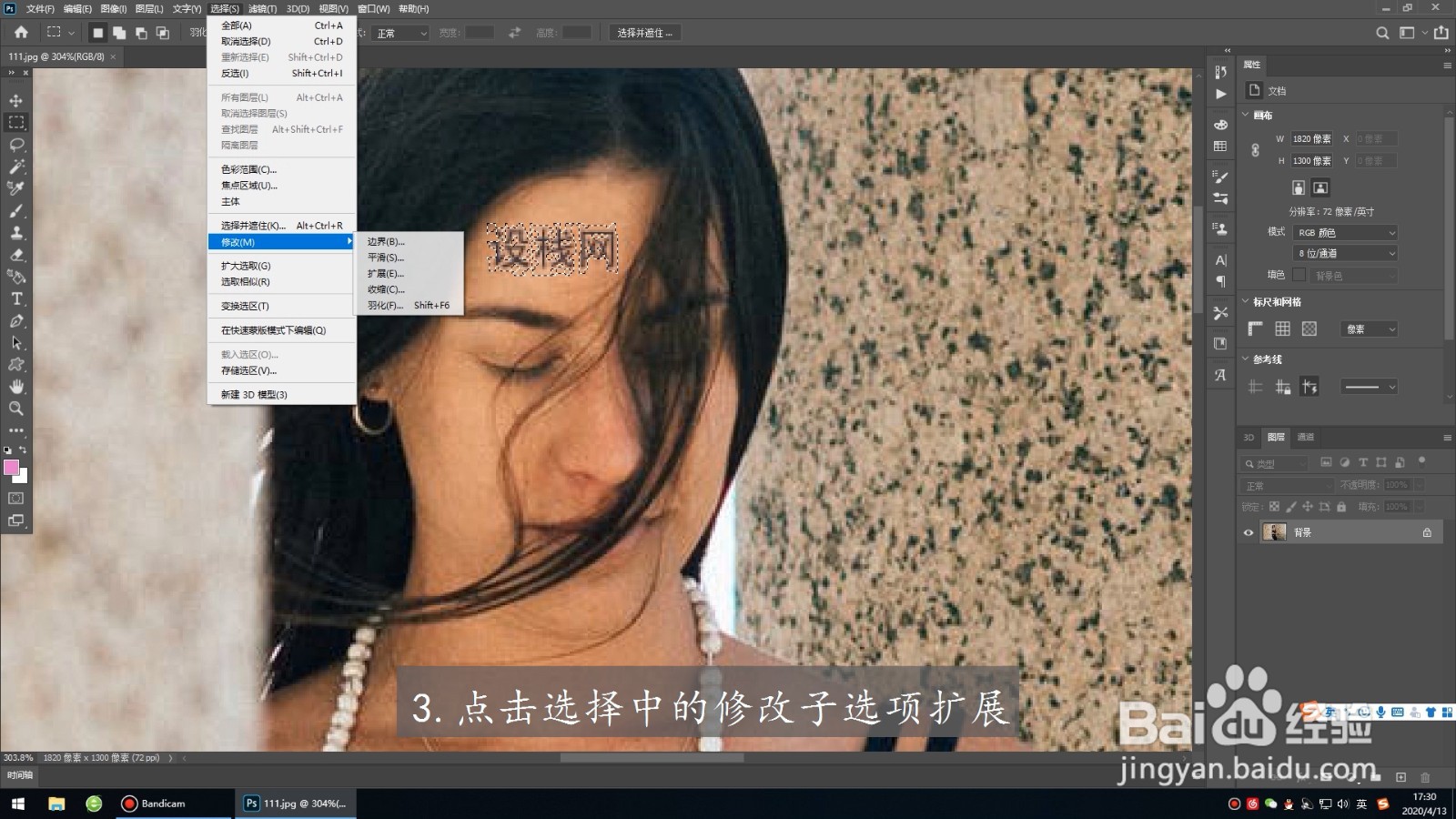Select the Pen tool
This screenshot has width=1456, height=819.
click(16, 321)
